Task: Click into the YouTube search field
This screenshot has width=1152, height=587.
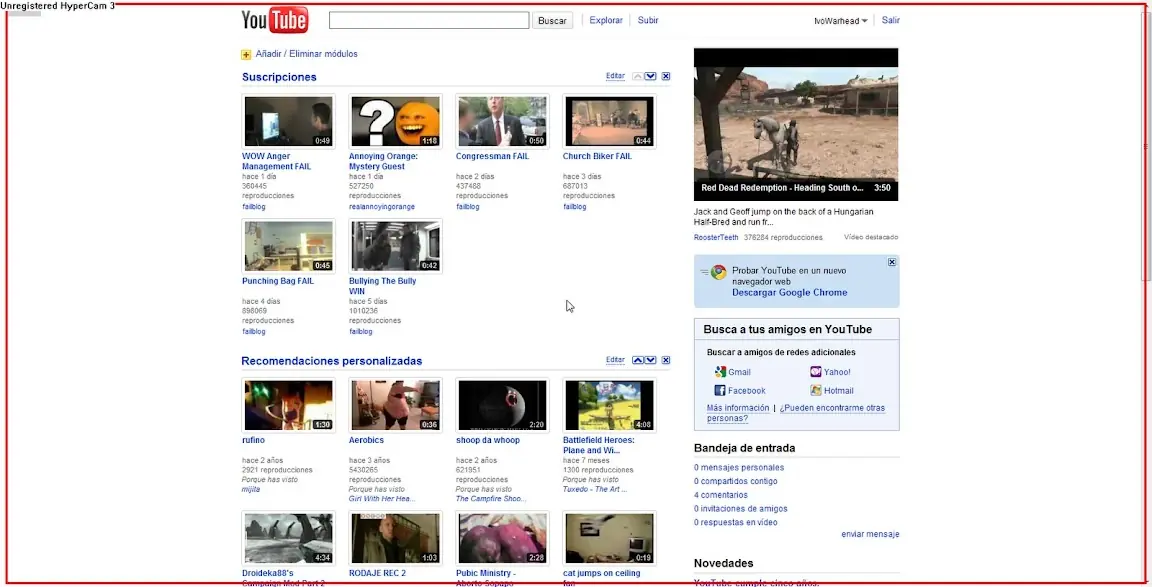Action: pos(428,20)
